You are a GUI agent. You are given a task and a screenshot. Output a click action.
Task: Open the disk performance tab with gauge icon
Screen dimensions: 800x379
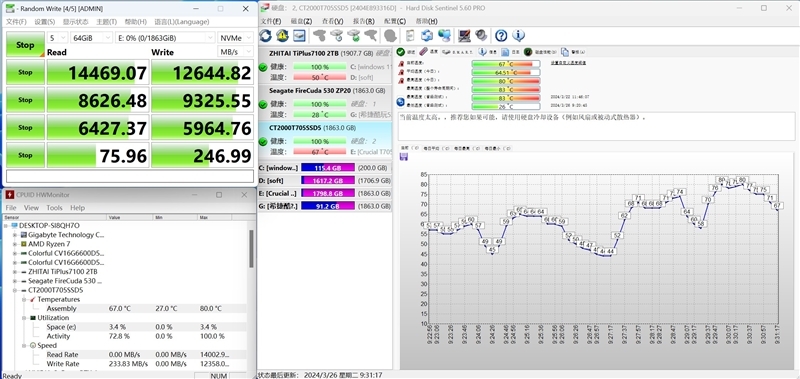[x=540, y=52]
